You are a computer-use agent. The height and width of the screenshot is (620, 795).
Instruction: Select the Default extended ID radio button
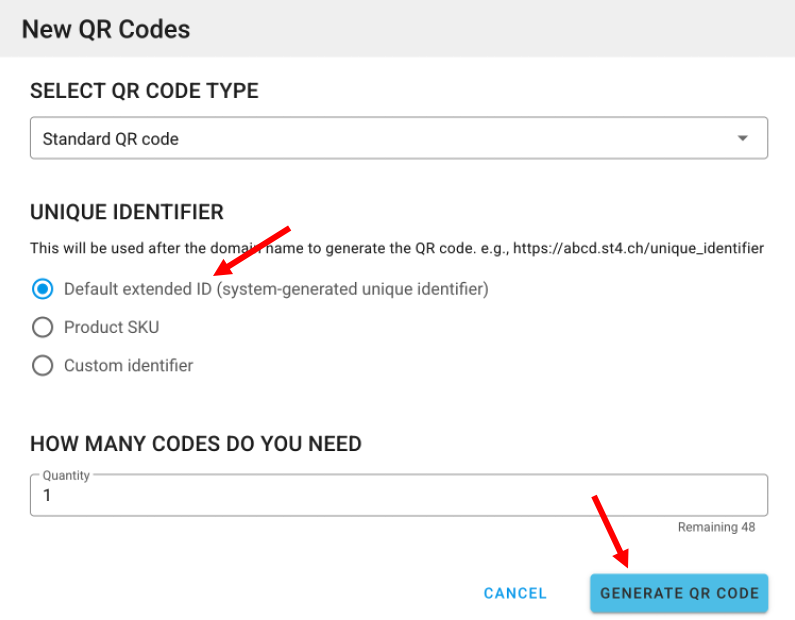(42, 289)
